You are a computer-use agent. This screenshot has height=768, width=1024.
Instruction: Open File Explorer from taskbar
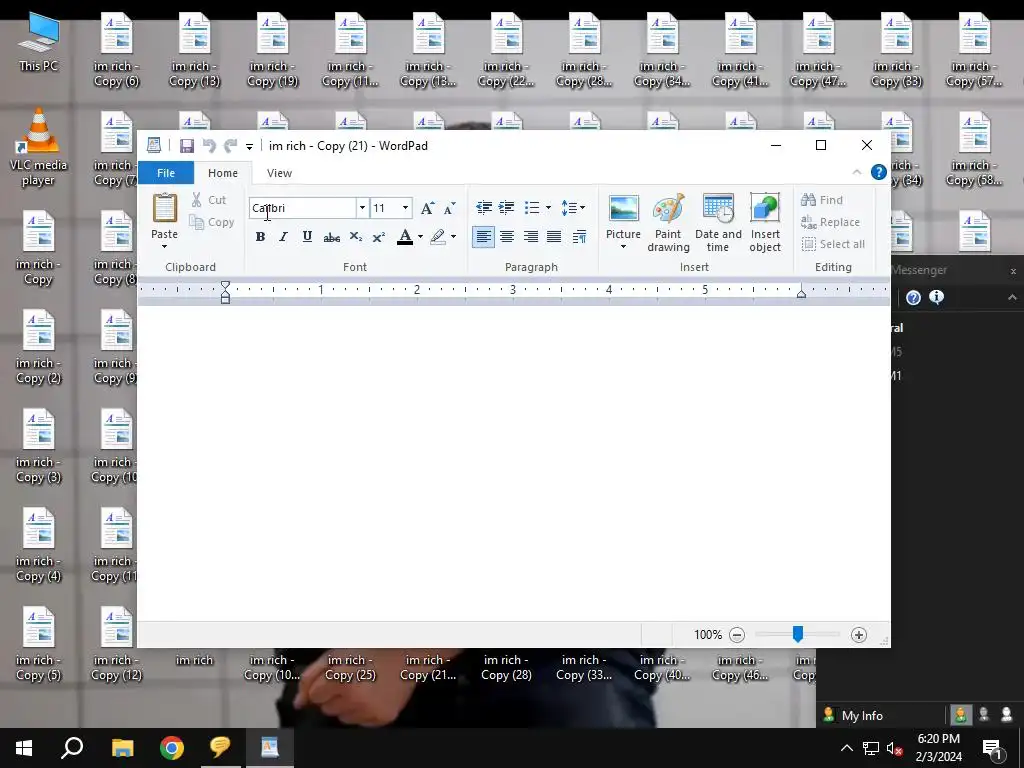[122, 748]
